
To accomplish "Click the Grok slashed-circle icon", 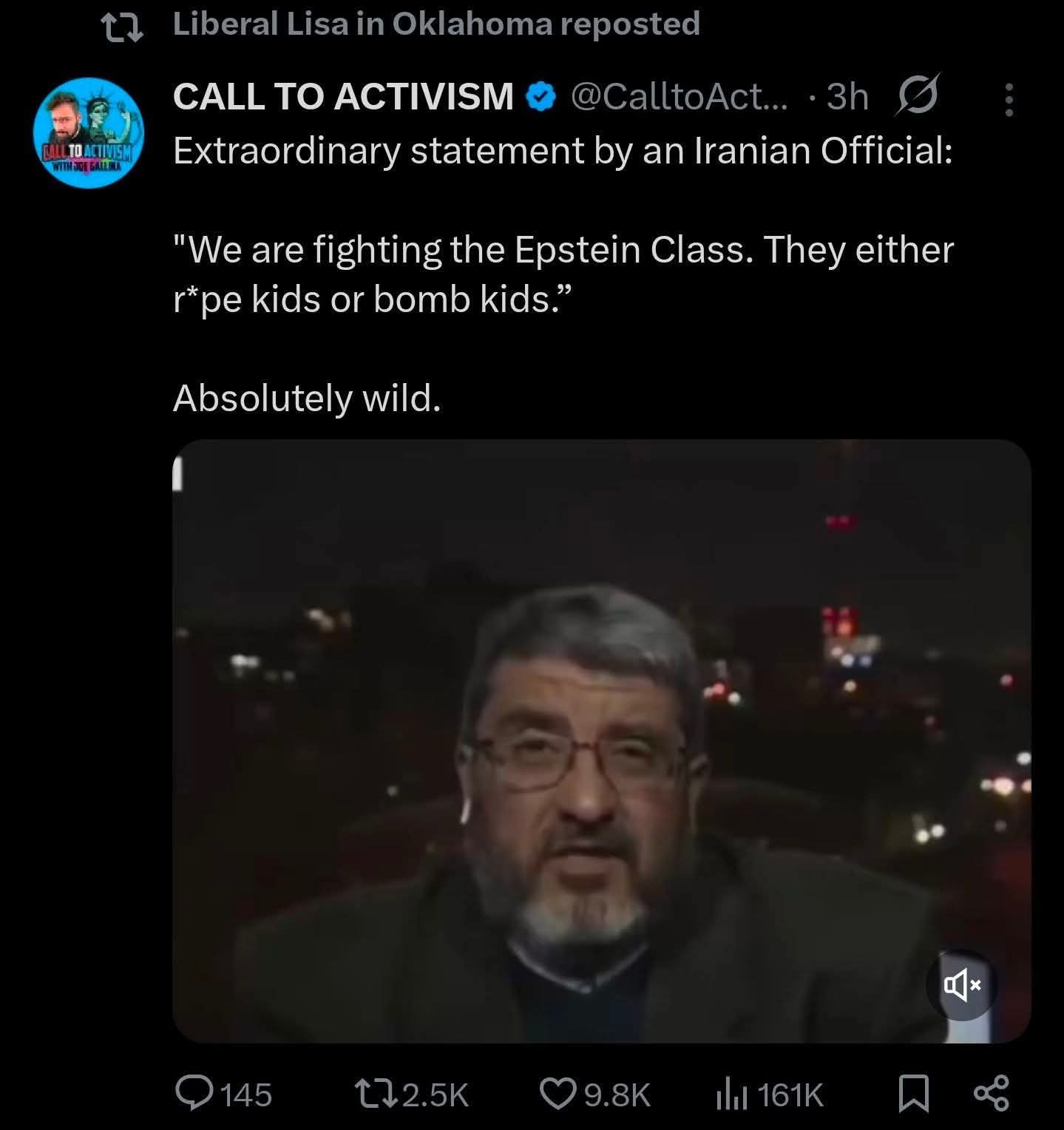I will pyautogui.click(x=918, y=96).
